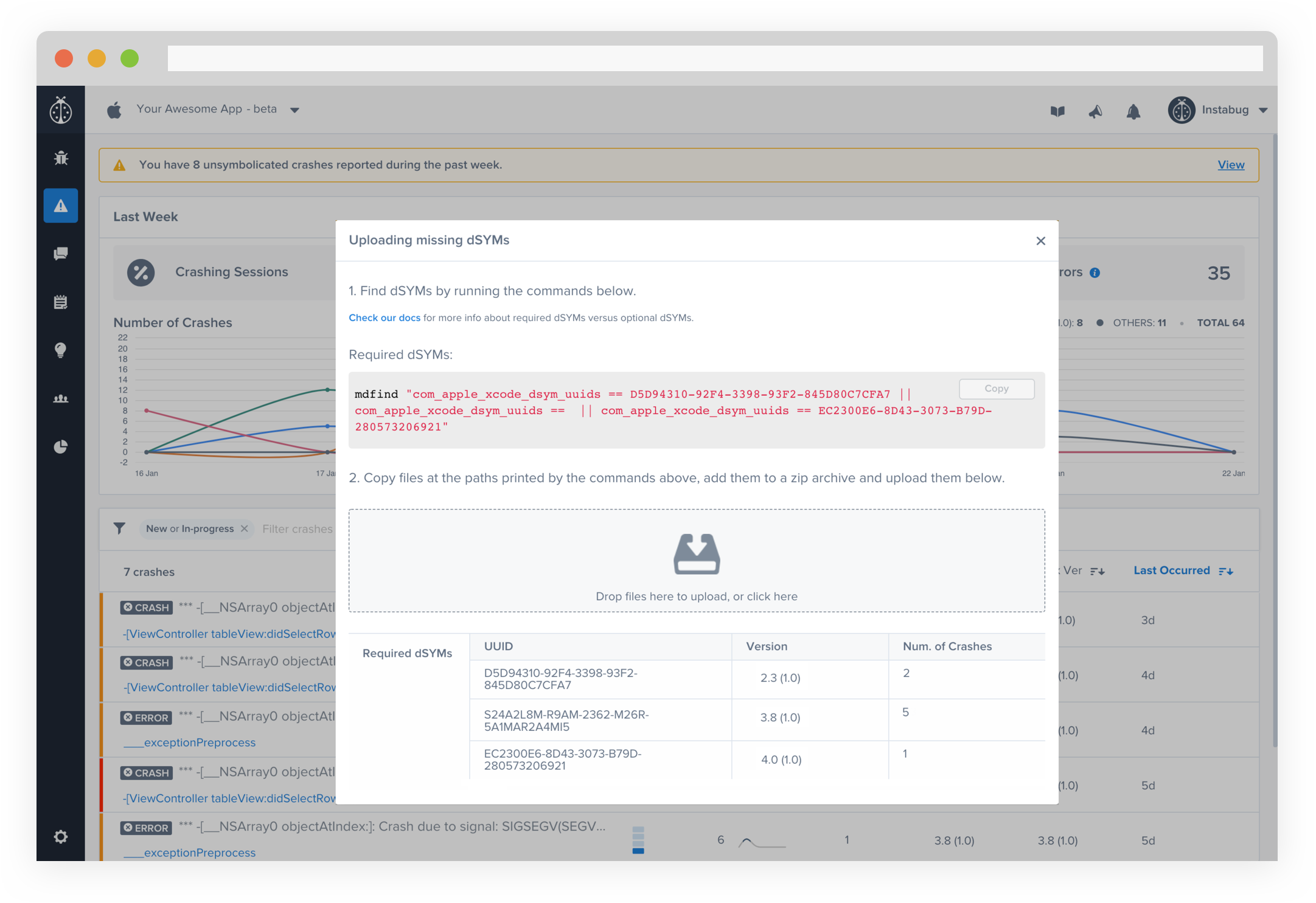Open the announcements megaphone icon

[1095, 111]
